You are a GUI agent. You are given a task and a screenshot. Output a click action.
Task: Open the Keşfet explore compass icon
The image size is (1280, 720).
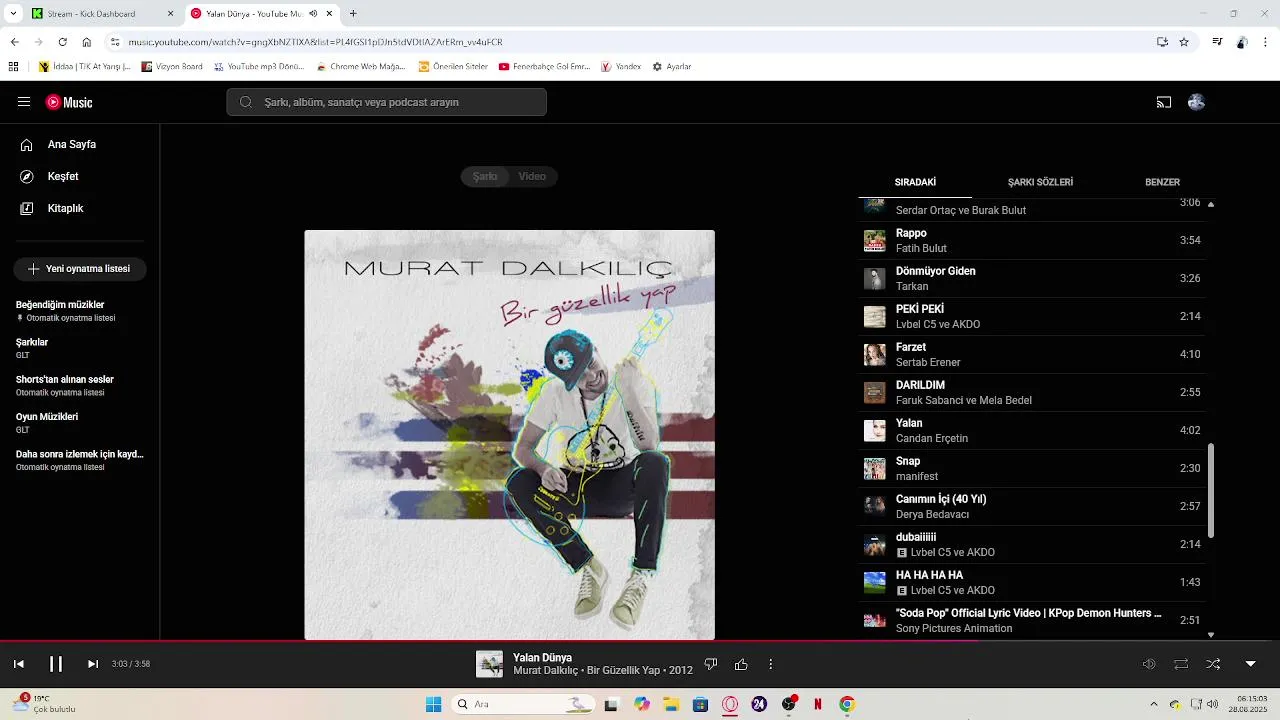pyautogui.click(x=27, y=177)
